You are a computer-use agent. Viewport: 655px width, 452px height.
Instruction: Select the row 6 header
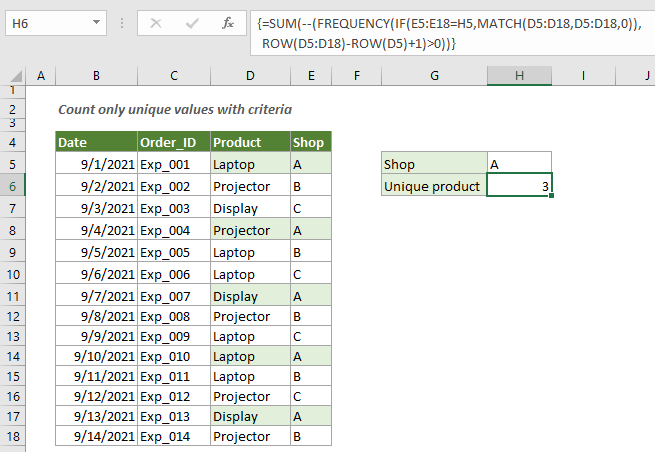click(13, 186)
